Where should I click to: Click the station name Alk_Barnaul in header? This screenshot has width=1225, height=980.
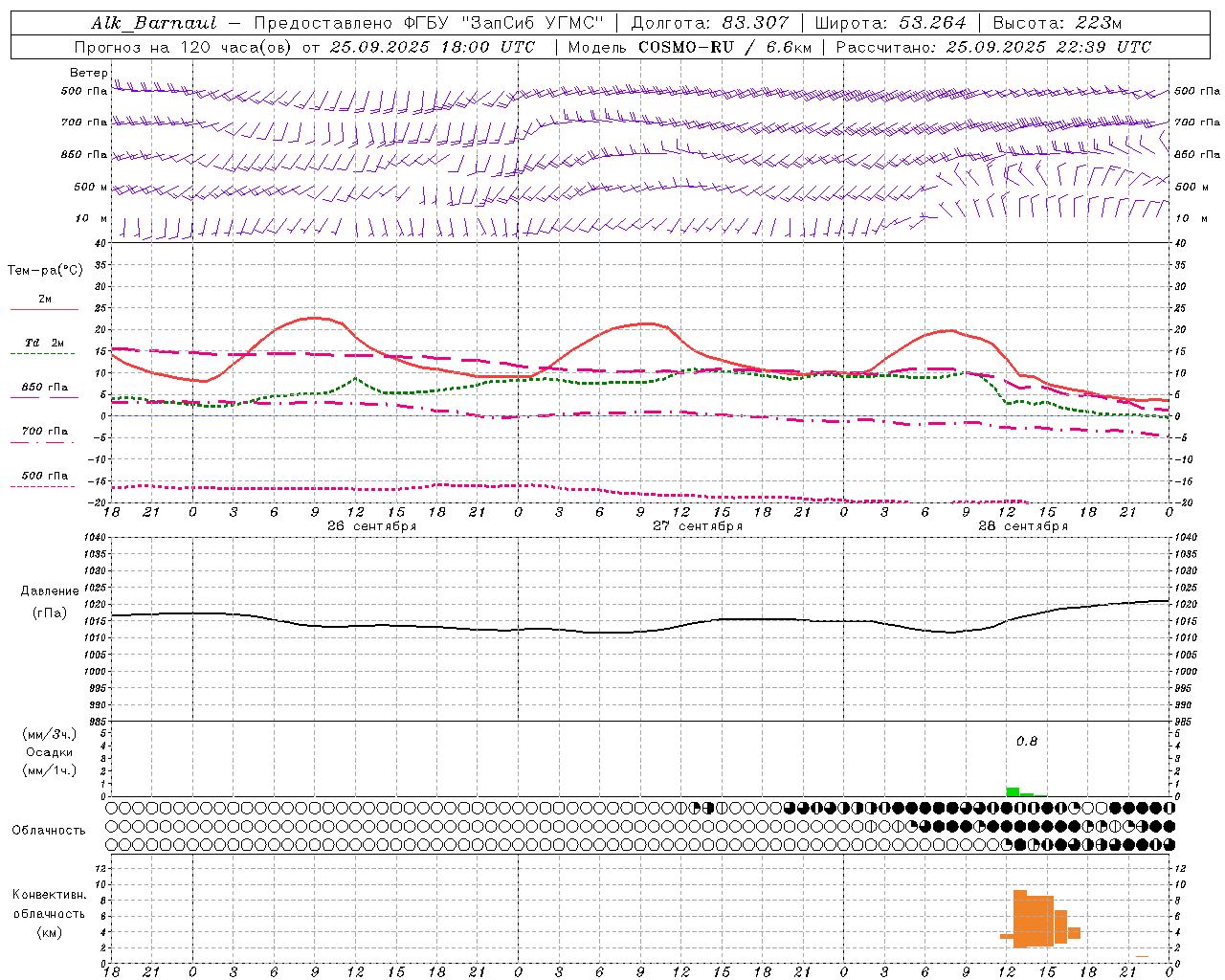(154, 23)
